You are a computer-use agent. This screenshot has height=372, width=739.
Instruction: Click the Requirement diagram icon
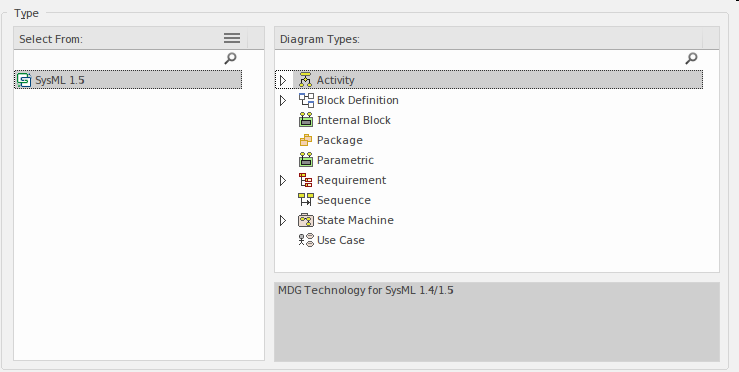305,180
